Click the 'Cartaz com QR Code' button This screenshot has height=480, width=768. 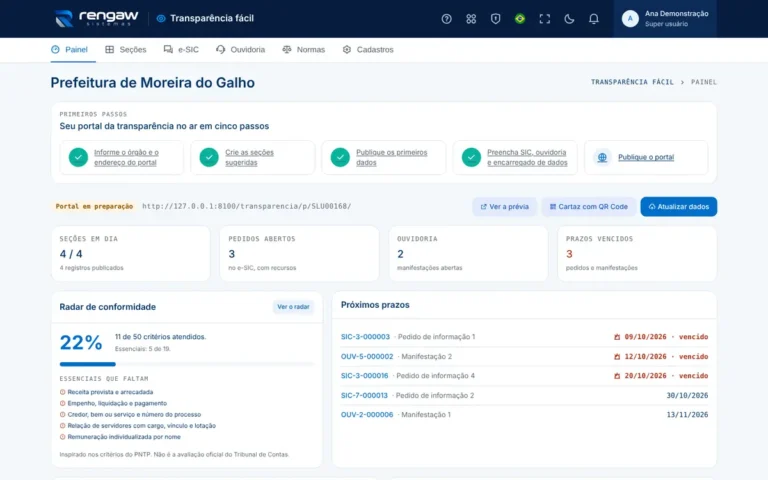pyautogui.click(x=589, y=207)
